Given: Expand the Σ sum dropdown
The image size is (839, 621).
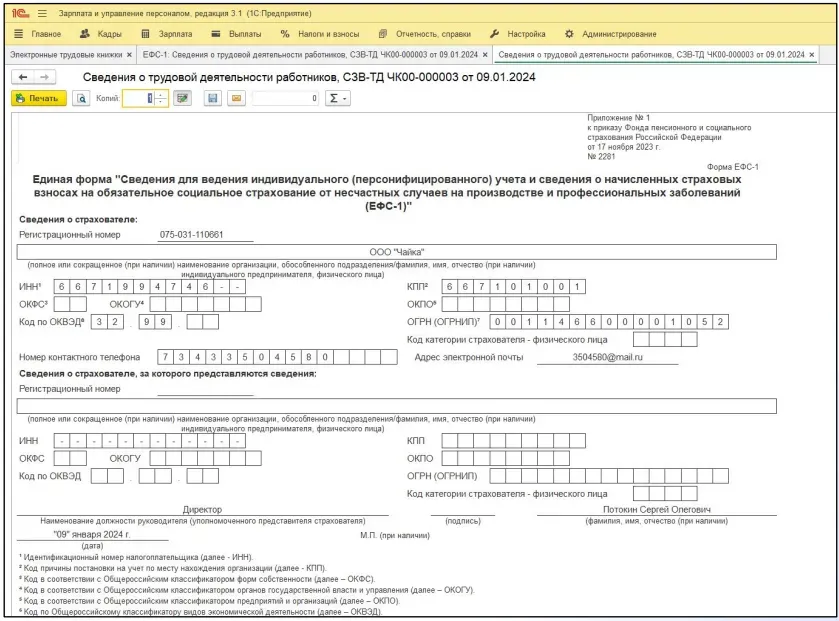Looking at the screenshot, I should pyautogui.click(x=338, y=98).
